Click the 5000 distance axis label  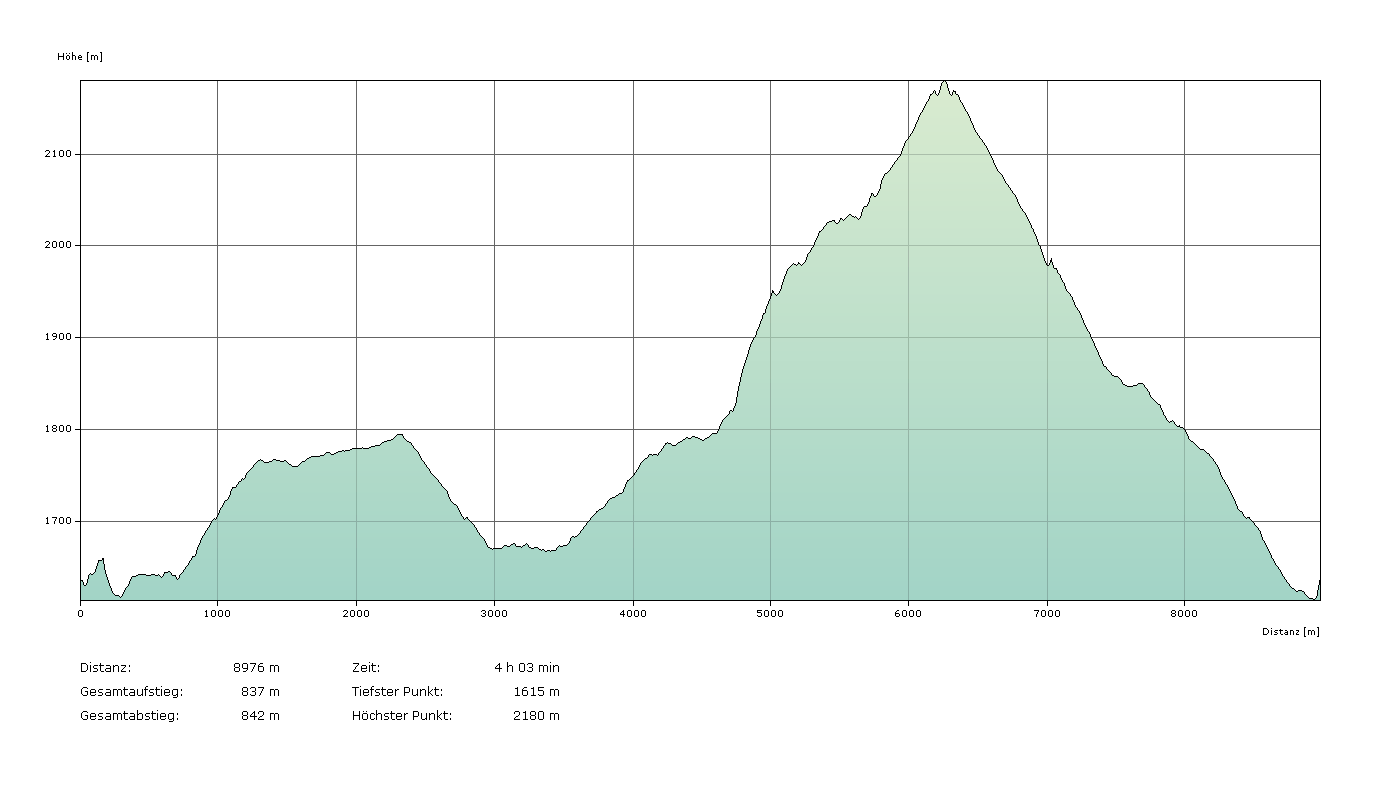[770, 613]
